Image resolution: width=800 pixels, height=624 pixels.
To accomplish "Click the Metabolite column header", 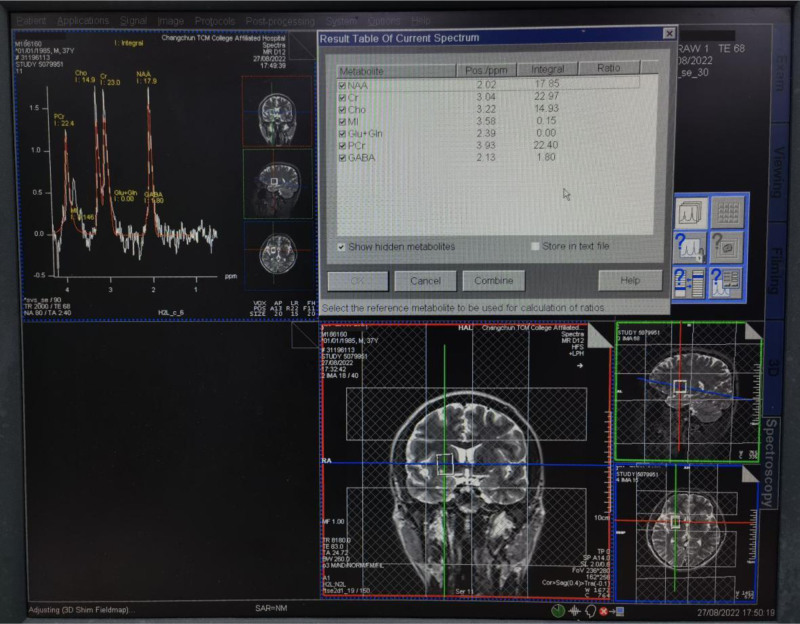I will point(396,71).
